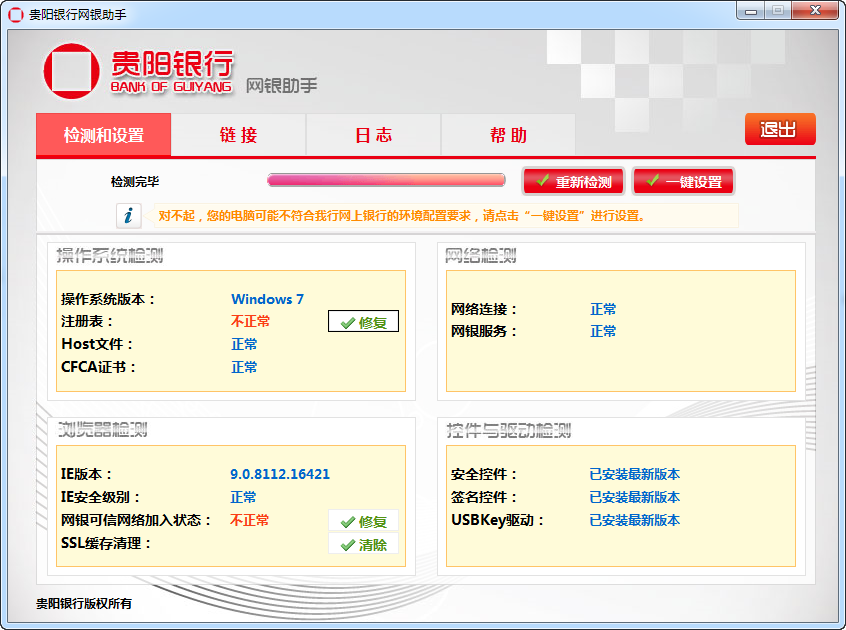Click the Host文件 正常 status
Image resolution: width=846 pixels, height=630 pixels.
click(x=244, y=344)
